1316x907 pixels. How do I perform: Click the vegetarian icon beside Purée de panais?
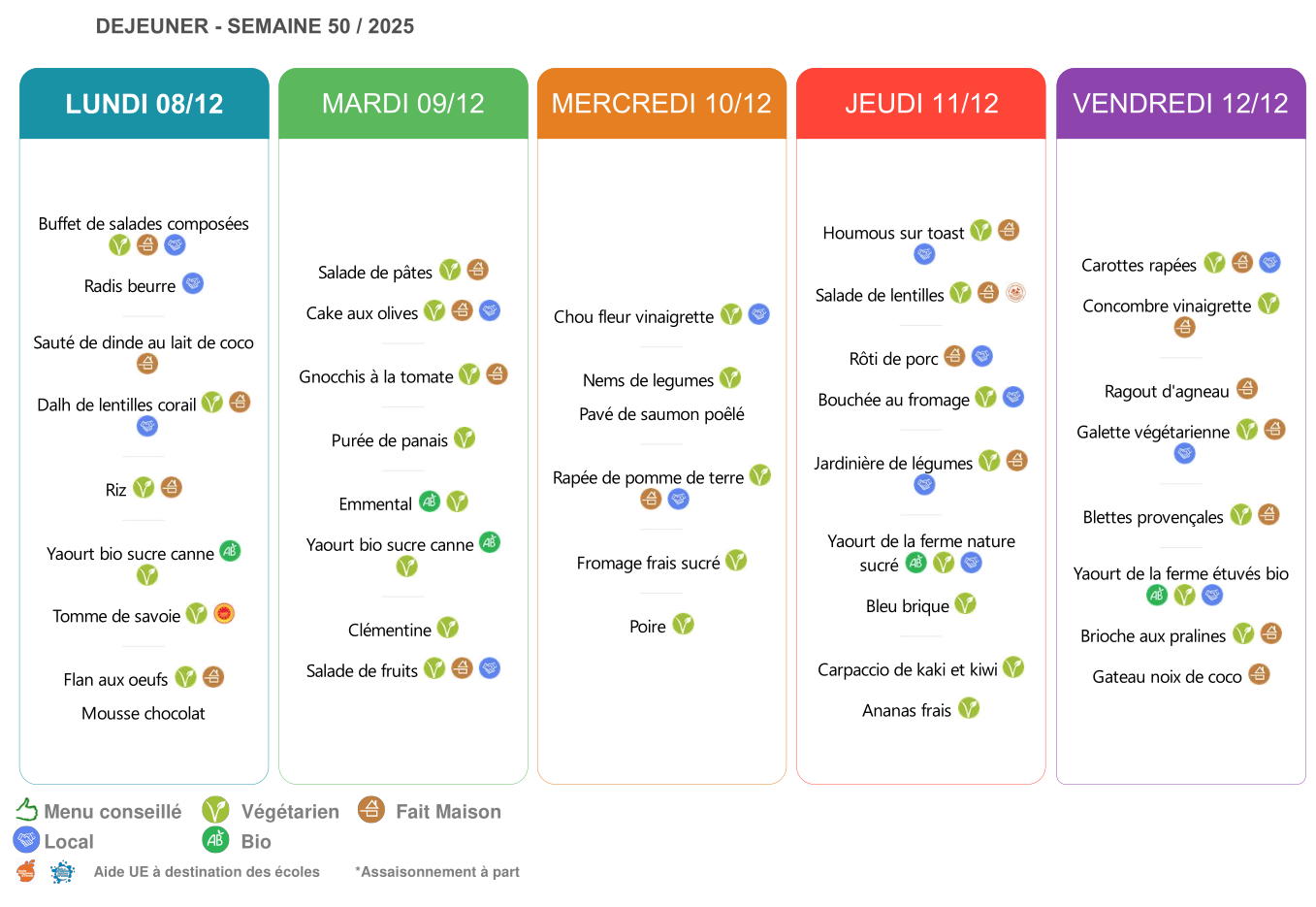click(465, 438)
